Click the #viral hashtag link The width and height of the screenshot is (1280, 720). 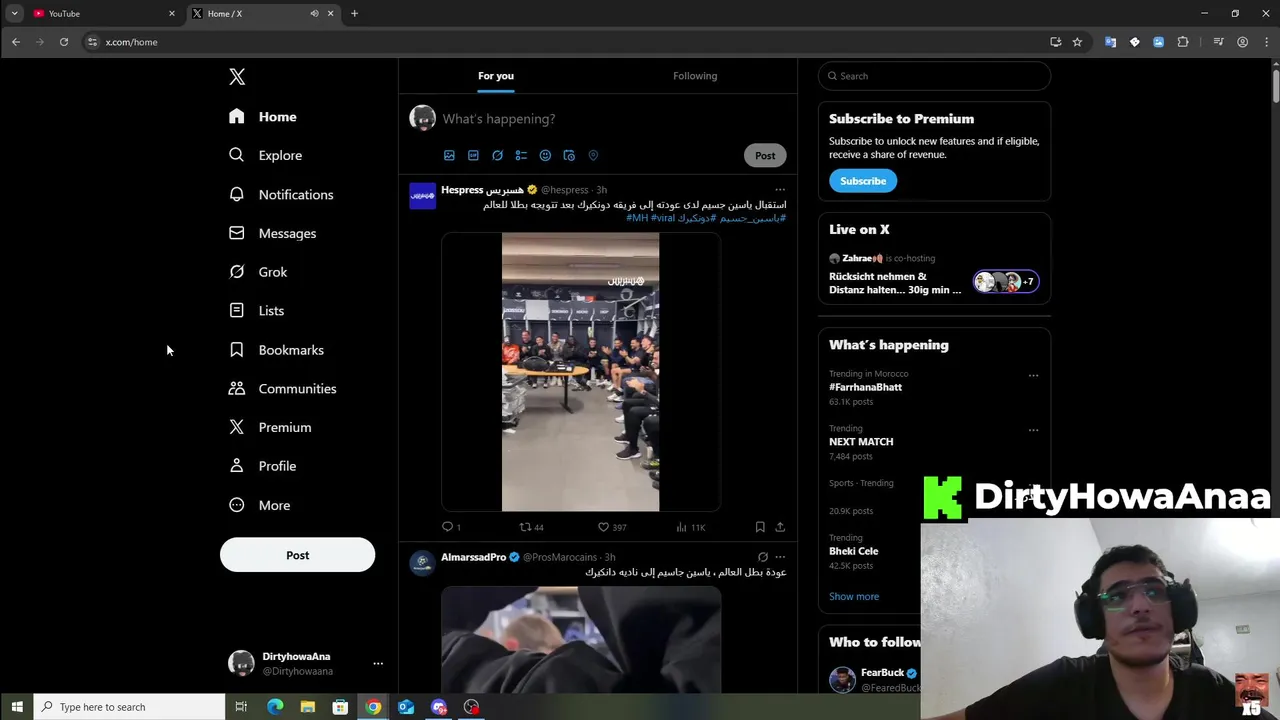pyautogui.click(x=664, y=218)
